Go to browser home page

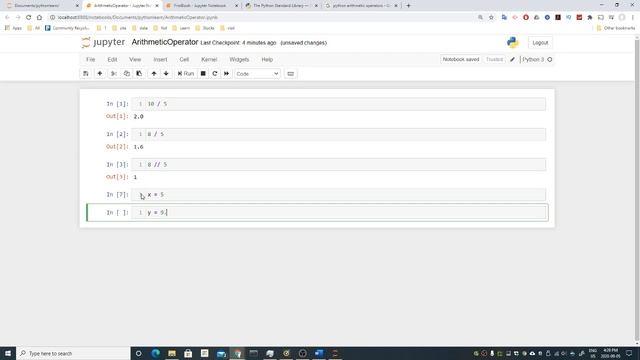tap(39, 18)
